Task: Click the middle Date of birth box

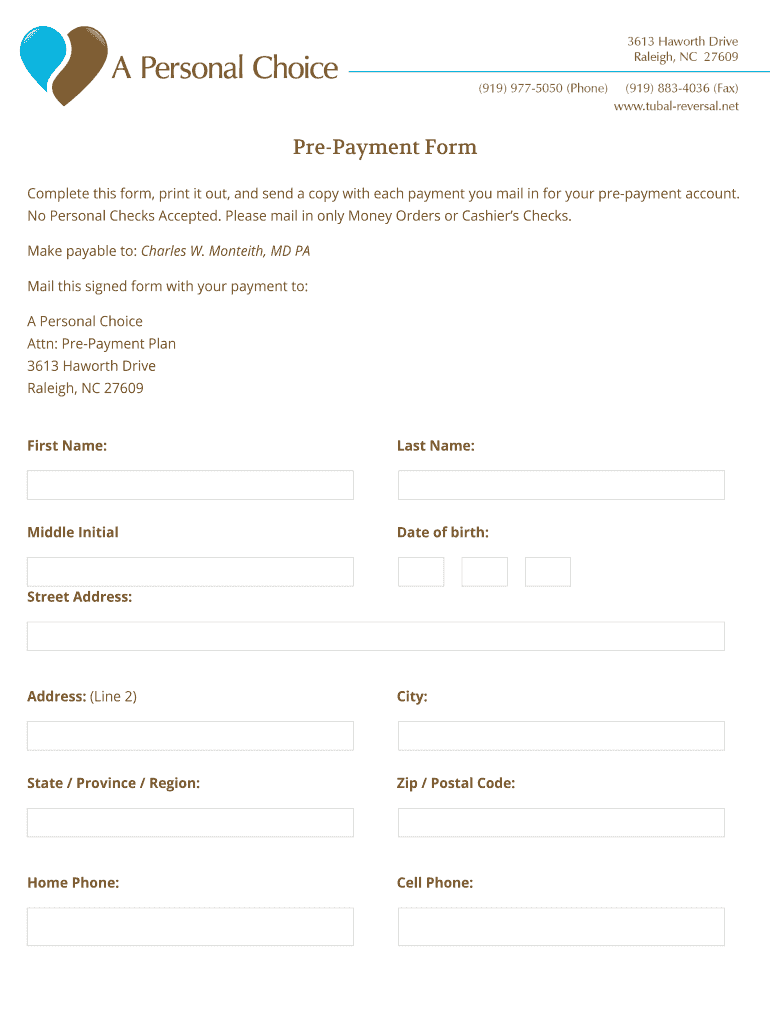Action: pos(484,572)
